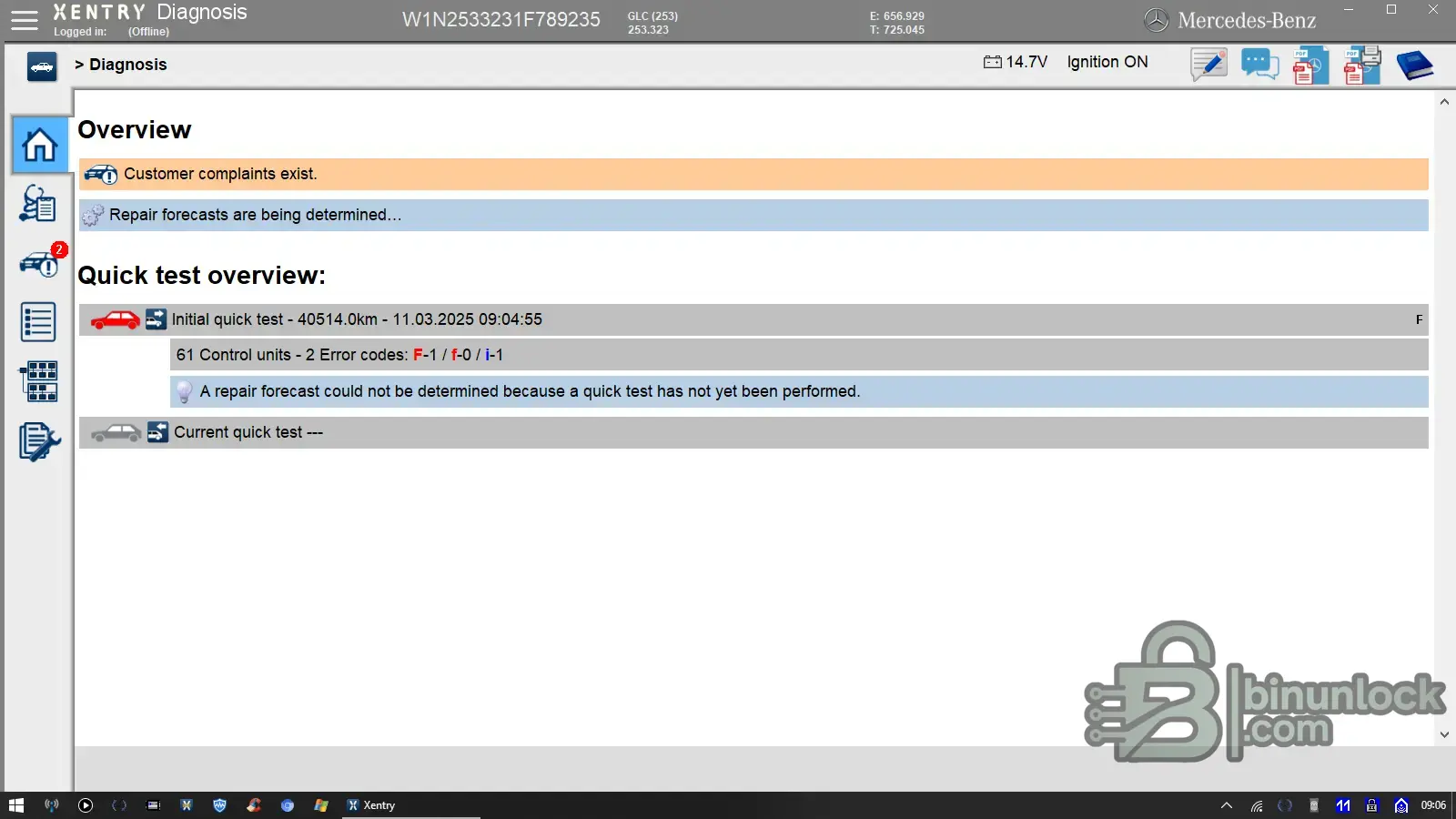Image resolution: width=1456 pixels, height=819 pixels.
Task: Print the PDF report
Action: coord(1362,66)
